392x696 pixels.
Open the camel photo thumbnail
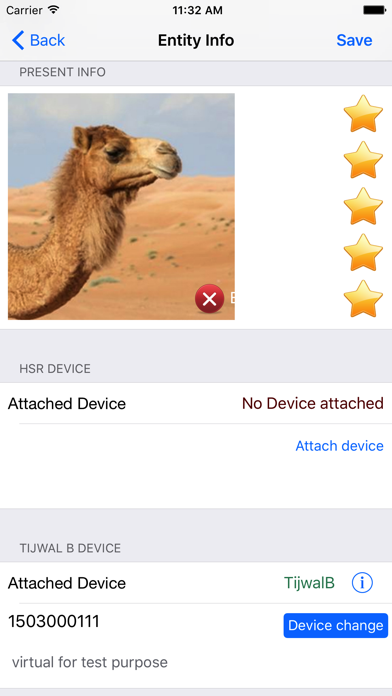pyautogui.click(x=121, y=206)
